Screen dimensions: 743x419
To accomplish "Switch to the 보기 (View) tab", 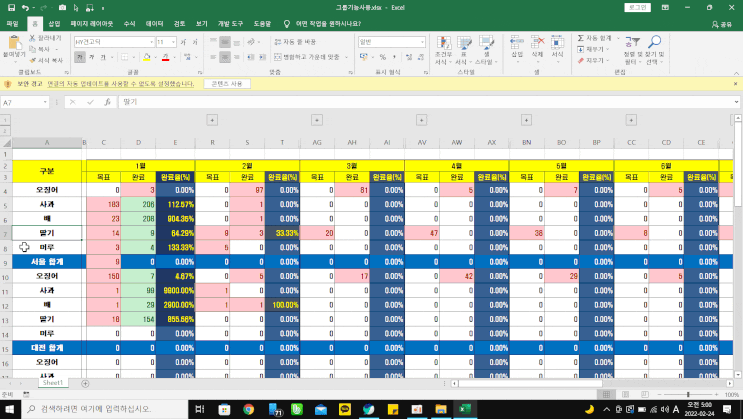I will [201, 24].
